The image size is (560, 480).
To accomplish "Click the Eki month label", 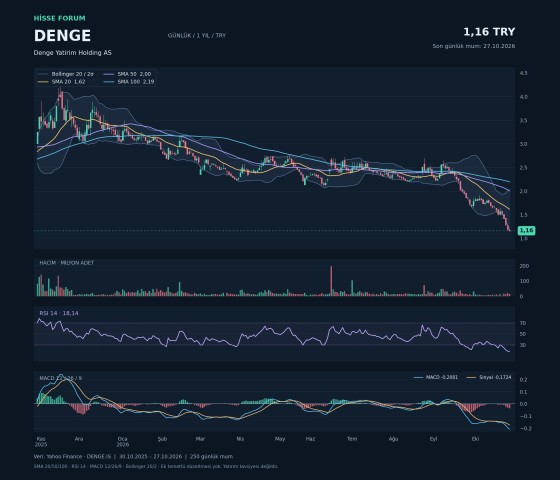I will click(x=475, y=439).
